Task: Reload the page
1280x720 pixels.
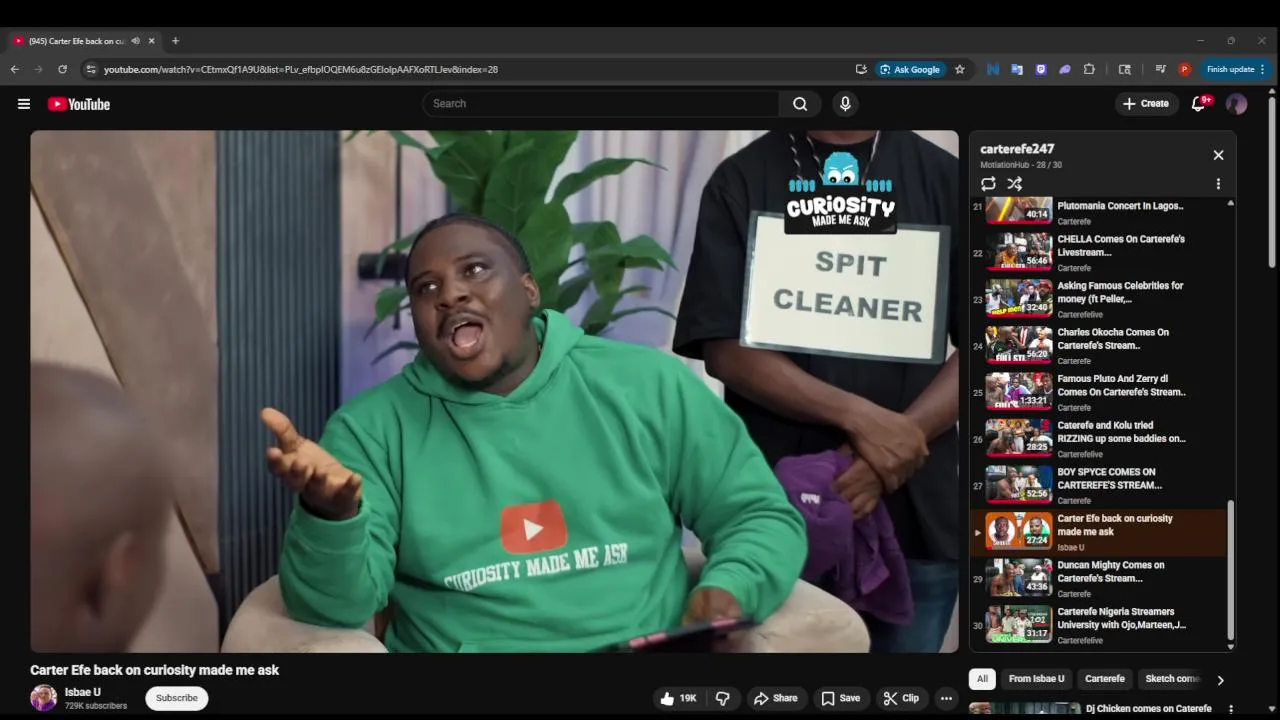Action: point(62,69)
